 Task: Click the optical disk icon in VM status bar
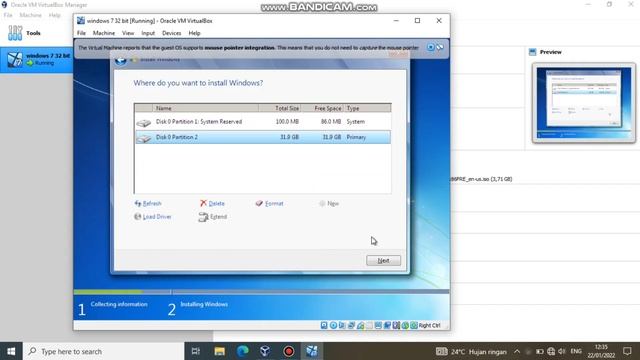pyautogui.click(x=333, y=325)
